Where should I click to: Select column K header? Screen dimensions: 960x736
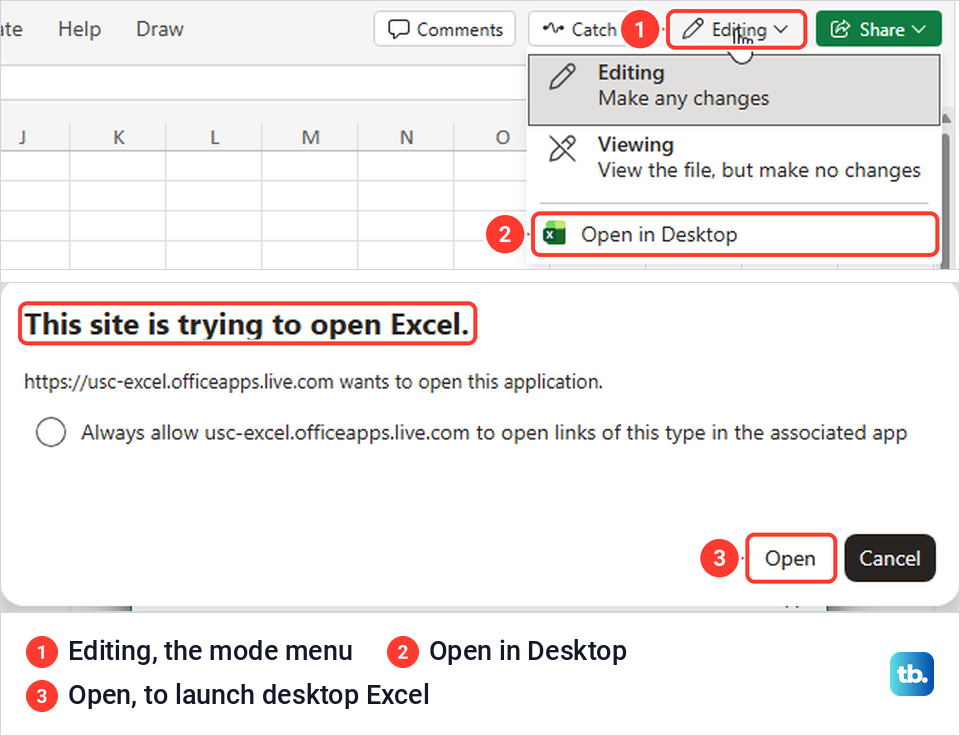(x=118, y=137)
